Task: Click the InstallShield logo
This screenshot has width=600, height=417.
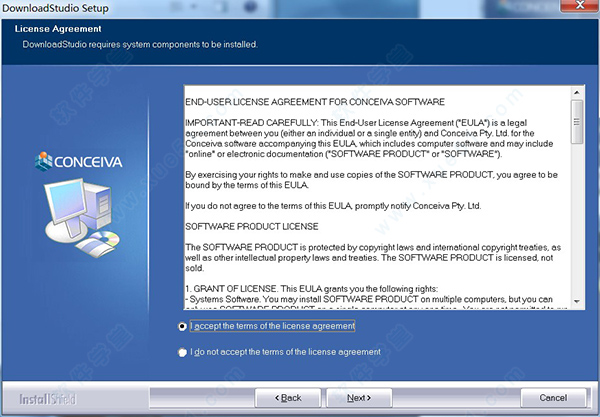Action: pos(48,399)
